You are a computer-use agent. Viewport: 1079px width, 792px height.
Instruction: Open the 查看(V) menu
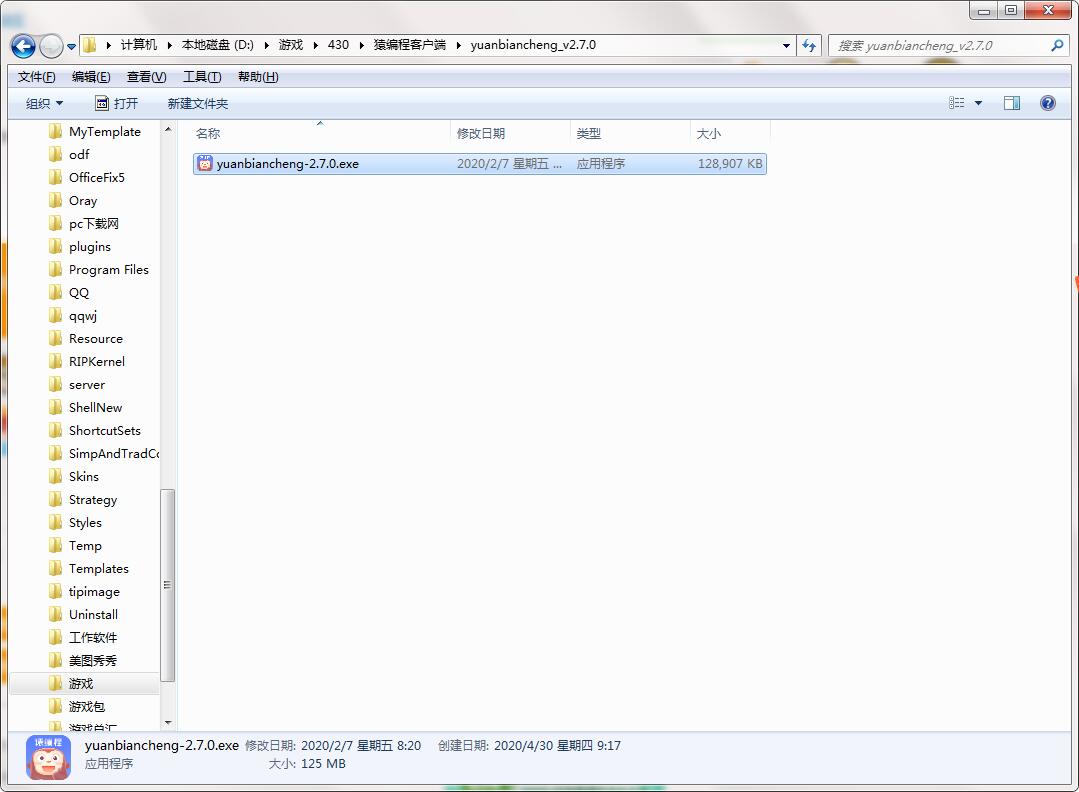click(x=147, y=76)
